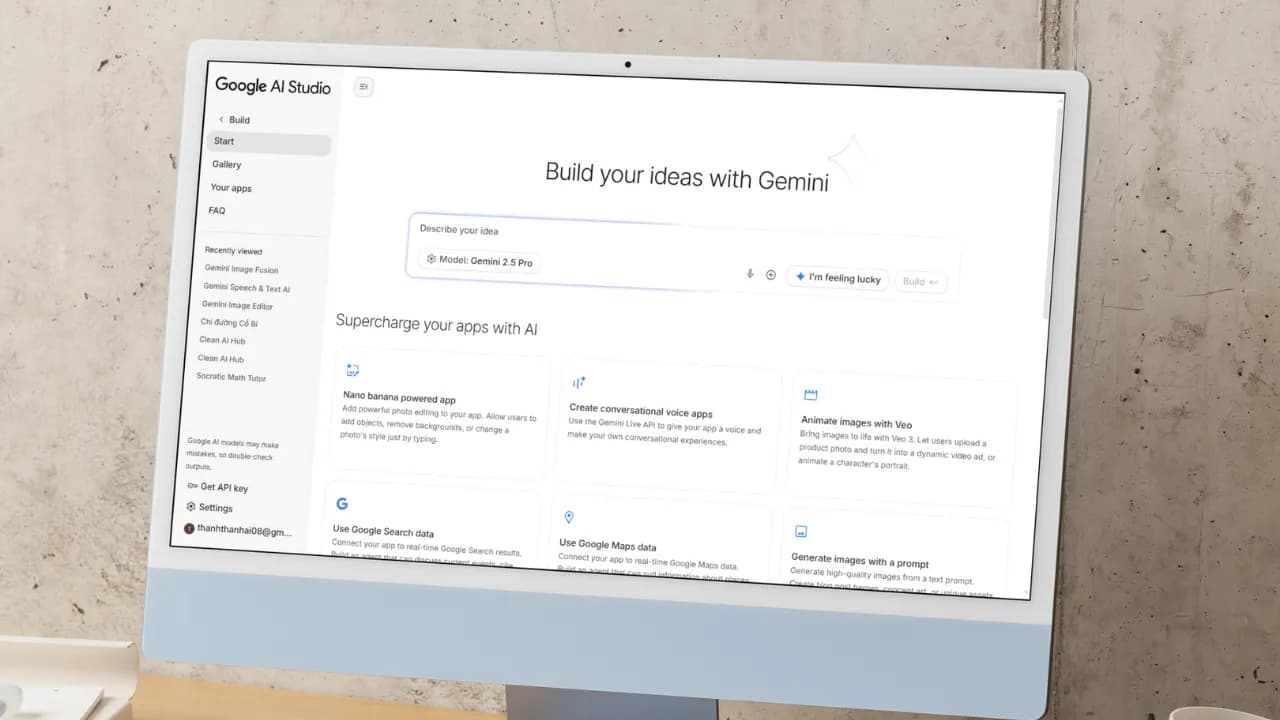Collapse Build using the back chevron
The height and width of the screenshot is (720, 1280).
click(x=220, y=119)
